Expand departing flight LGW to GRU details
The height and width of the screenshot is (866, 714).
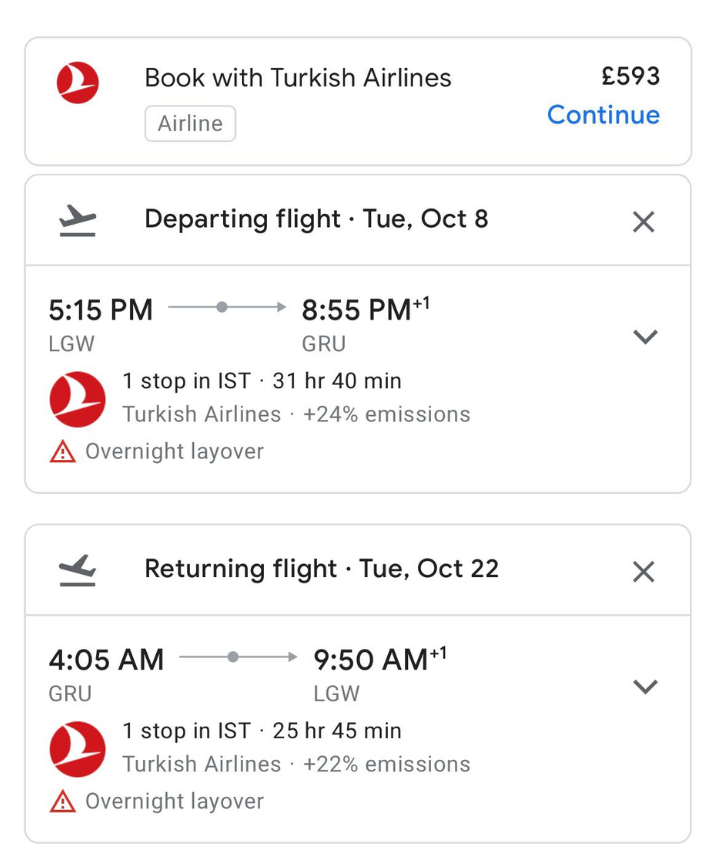point(646,337)
